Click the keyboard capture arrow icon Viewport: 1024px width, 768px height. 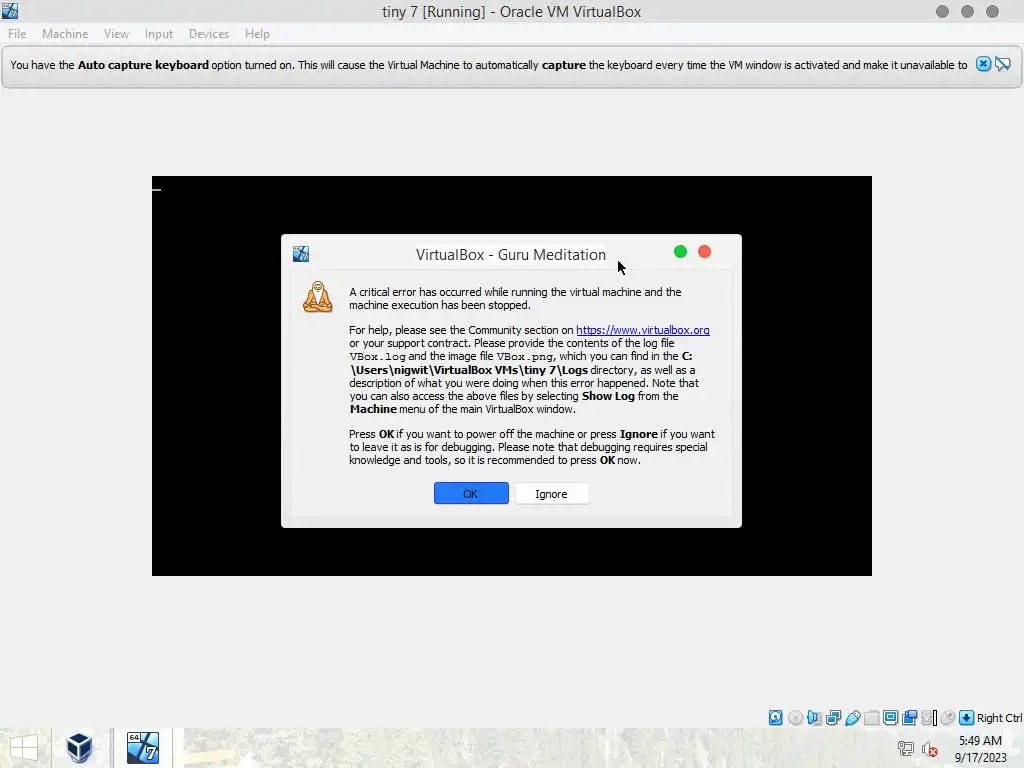967,718
